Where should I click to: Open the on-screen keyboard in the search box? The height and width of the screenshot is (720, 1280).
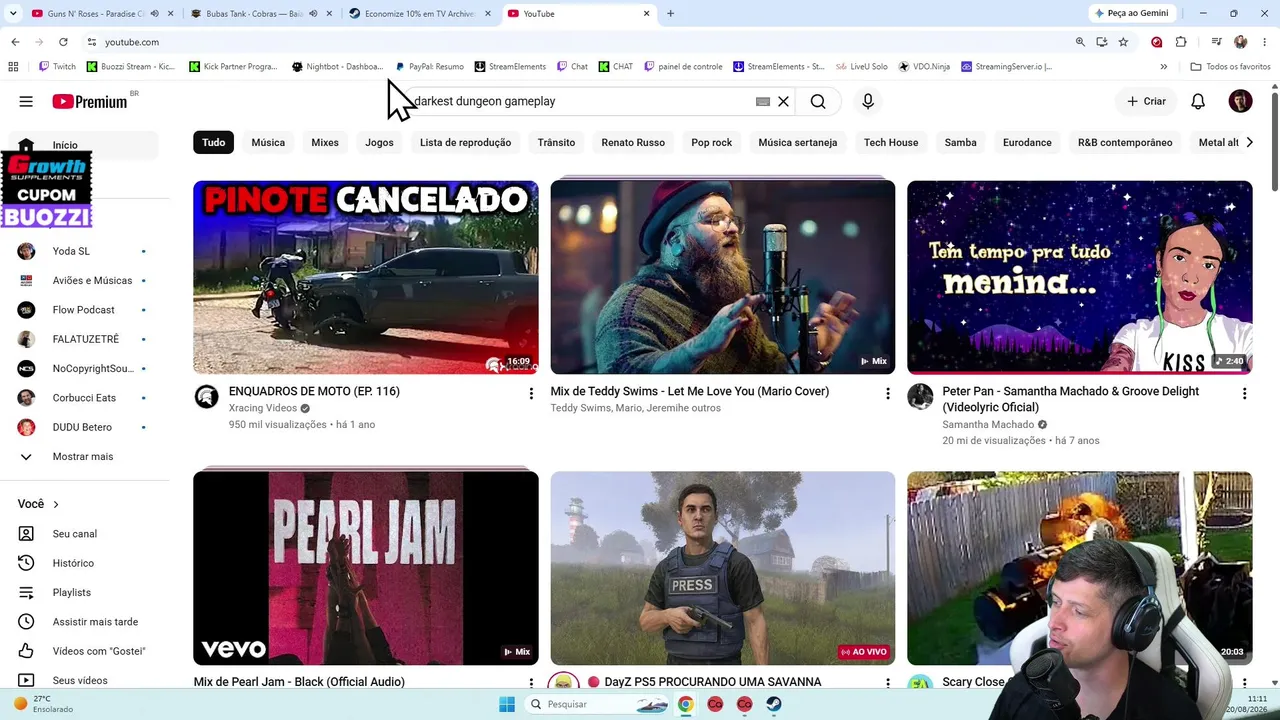tap(763, 101)
